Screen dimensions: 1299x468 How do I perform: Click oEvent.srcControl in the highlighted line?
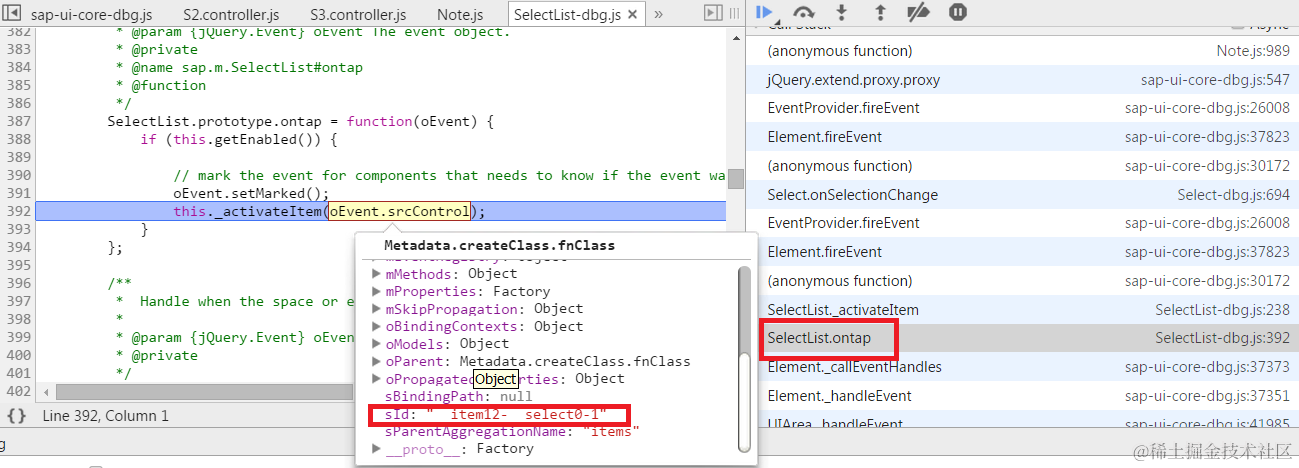(x=400, y=211)
